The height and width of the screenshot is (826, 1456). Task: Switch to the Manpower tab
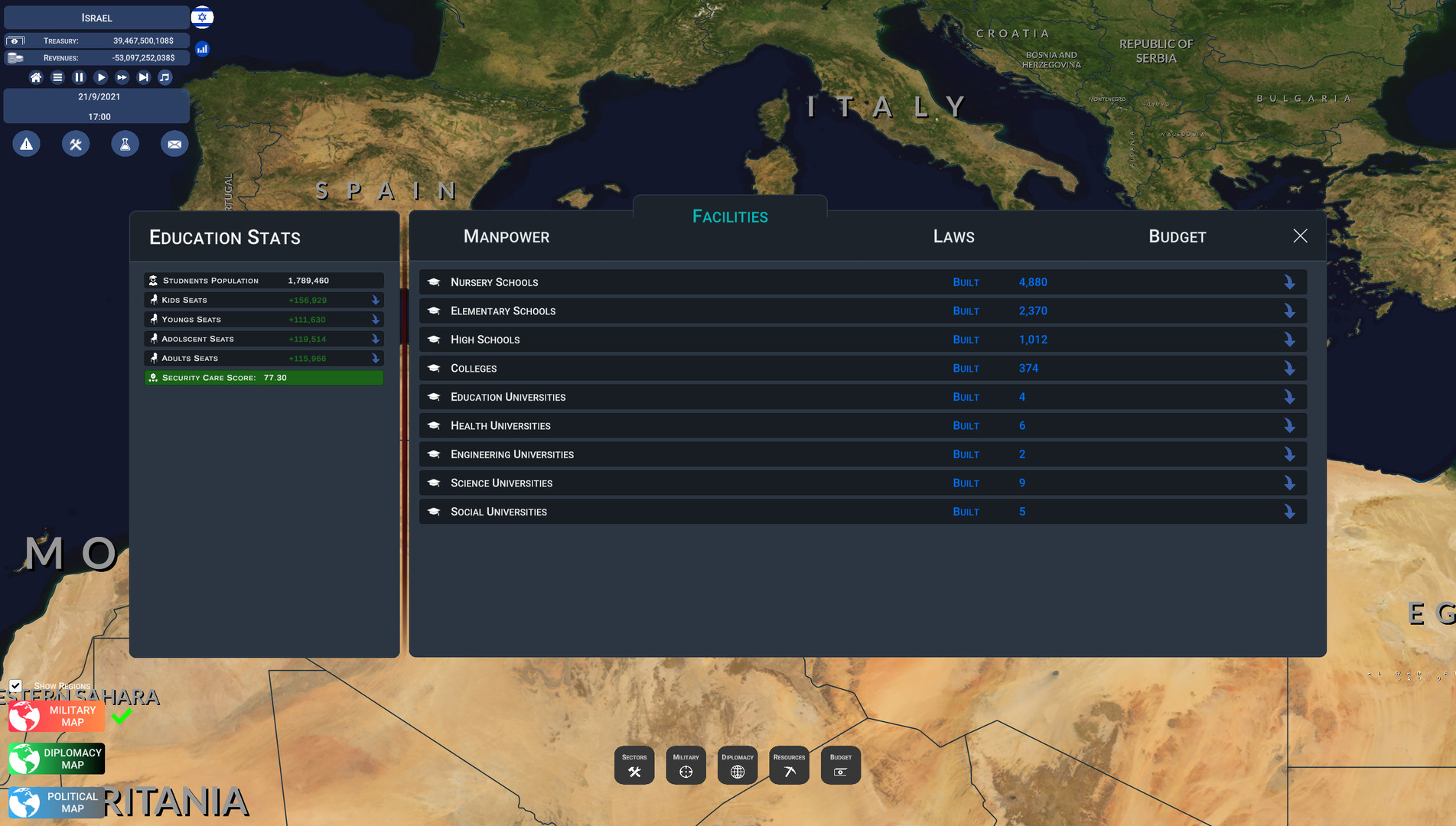tap(506, 237)
